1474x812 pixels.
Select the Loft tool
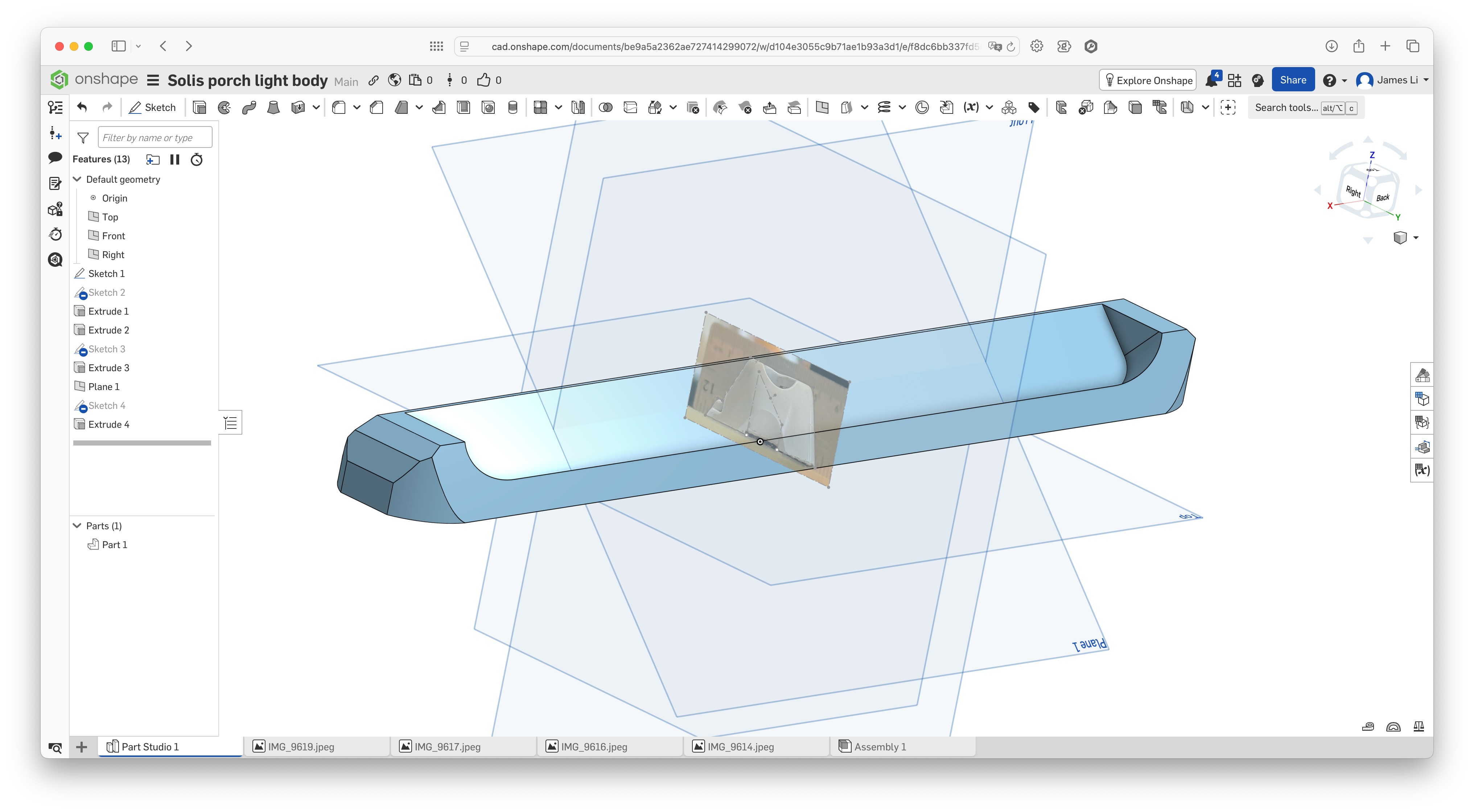tap(273, 108)
